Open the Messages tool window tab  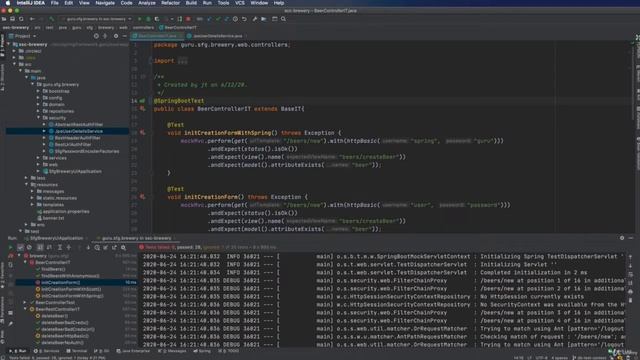pos(172,351)
